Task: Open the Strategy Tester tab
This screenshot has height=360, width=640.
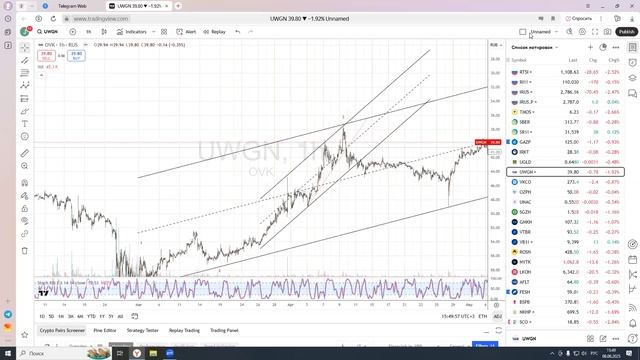Action: click(142, 330)
